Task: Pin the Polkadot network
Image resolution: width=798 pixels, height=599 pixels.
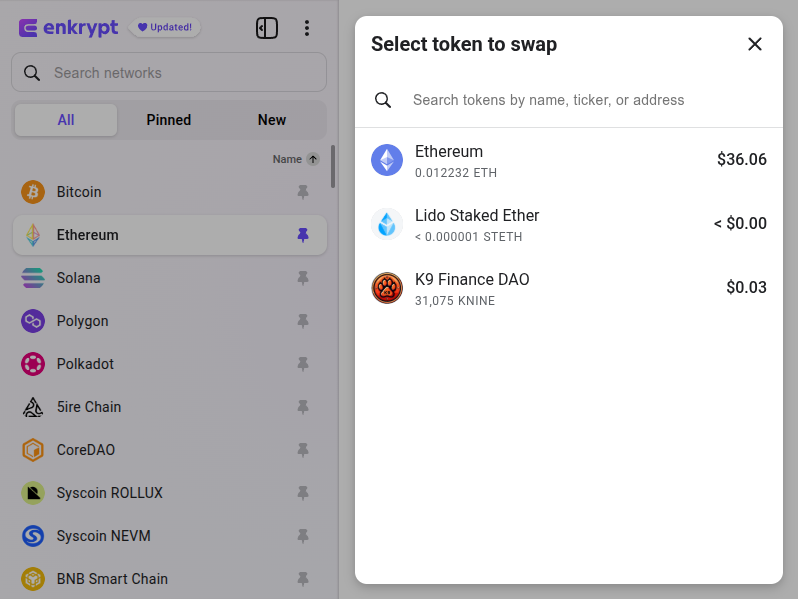Action: (x=303, y=364)
